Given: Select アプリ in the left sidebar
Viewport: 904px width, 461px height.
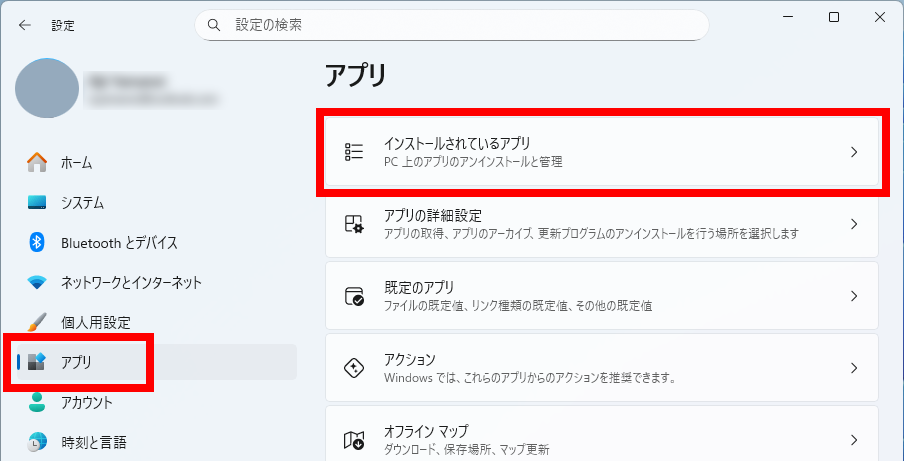Looking at the screenshot, I should 77,362.
